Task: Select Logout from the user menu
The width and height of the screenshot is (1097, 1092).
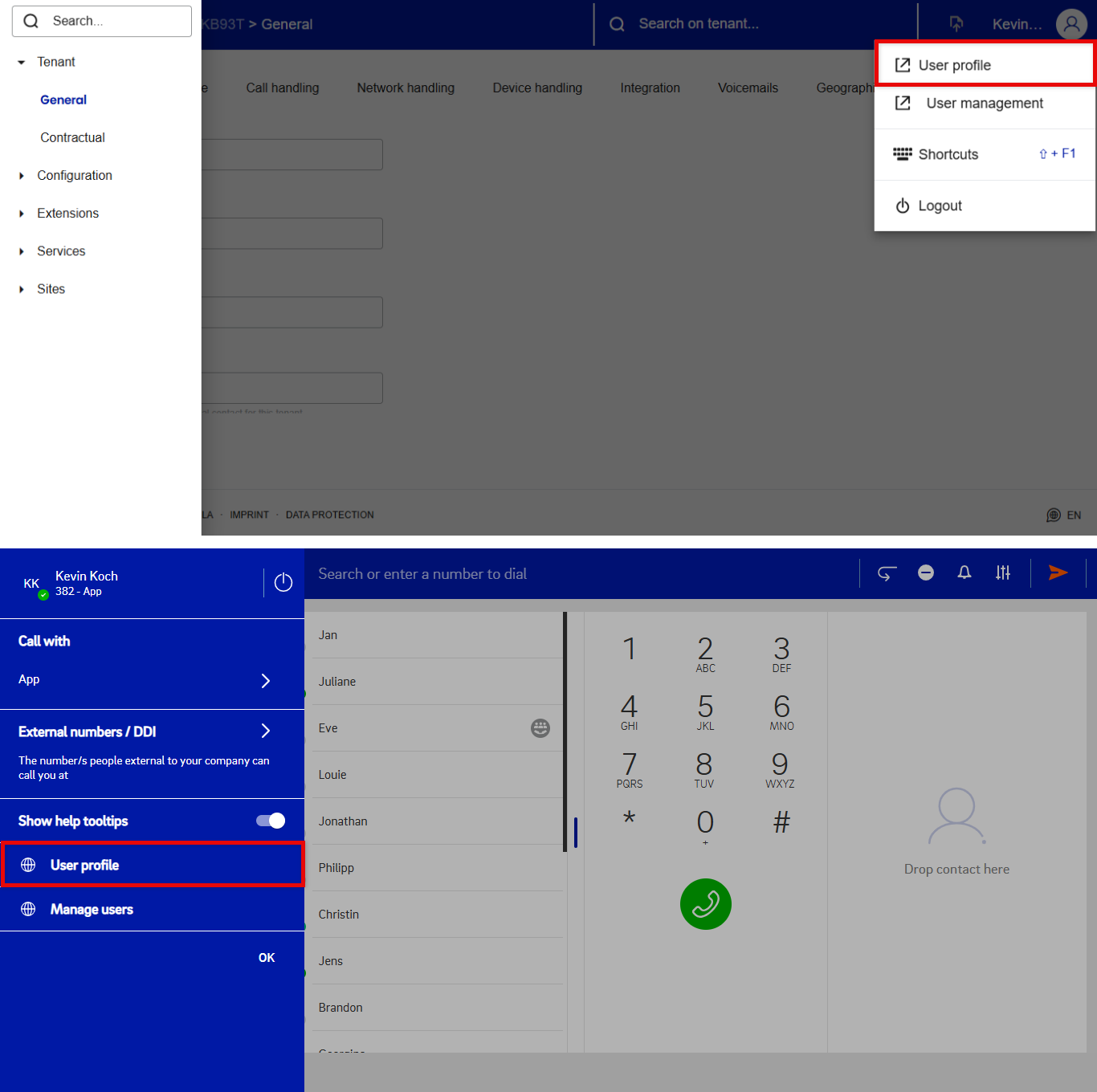Action: click(x=940, y=206)
